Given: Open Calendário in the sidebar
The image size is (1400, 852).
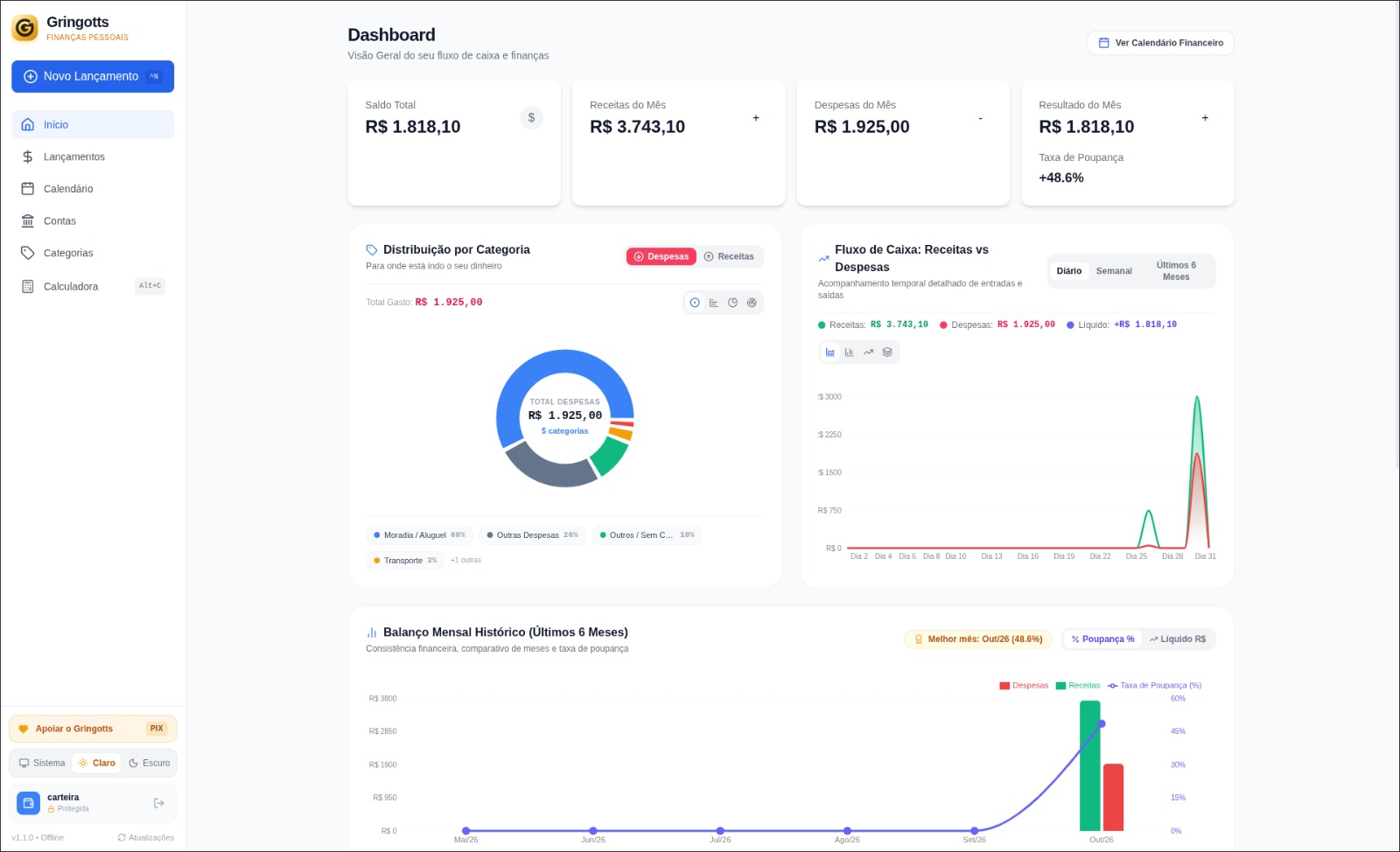Looking at the screenshot, I should (93, 189).
